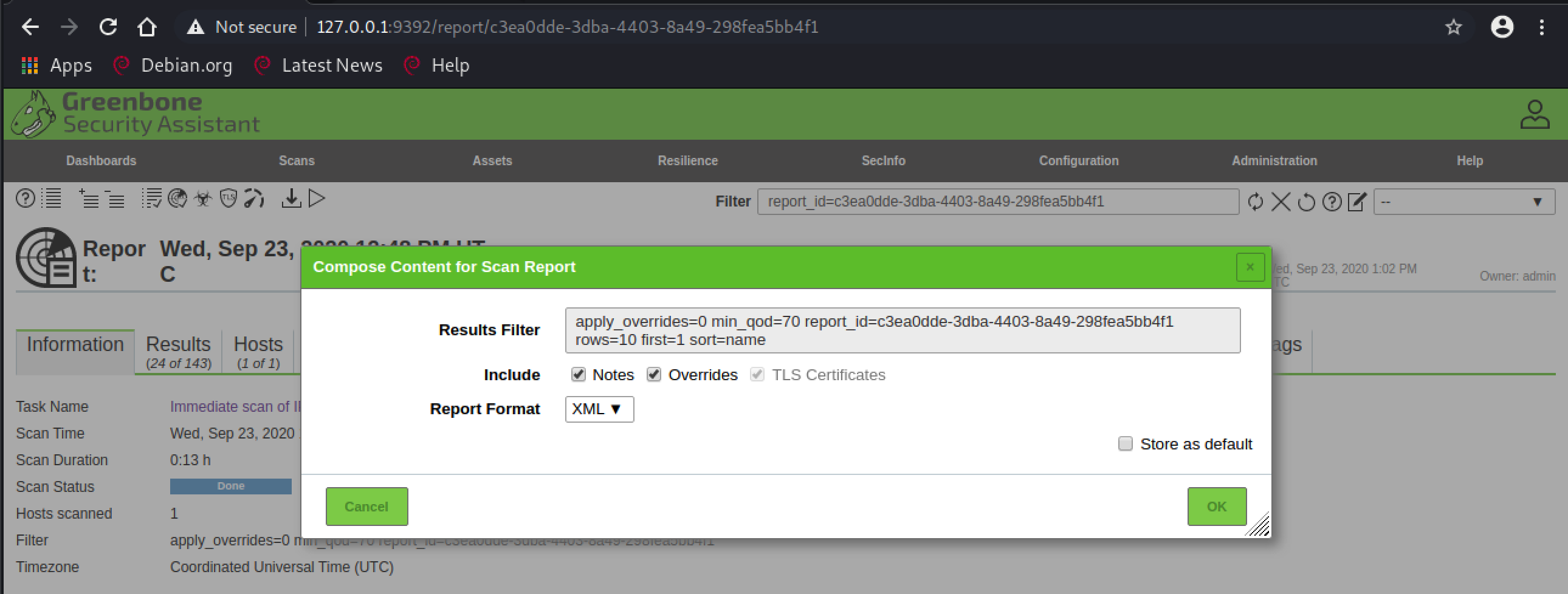1568x594 pixels.
Task: Open the saved filter selector dropdown
Action: coord(1464,202)
